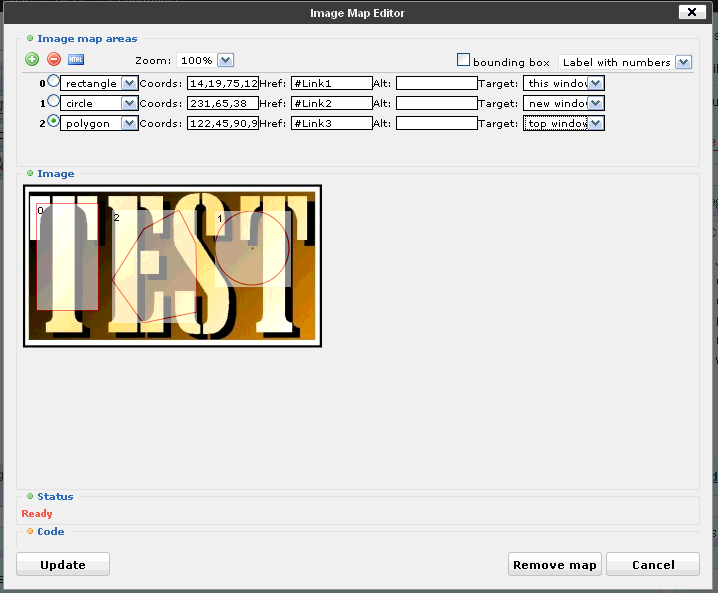Click the Coords field of the rectangle area
718x593 pixels.
click(223, 83)
